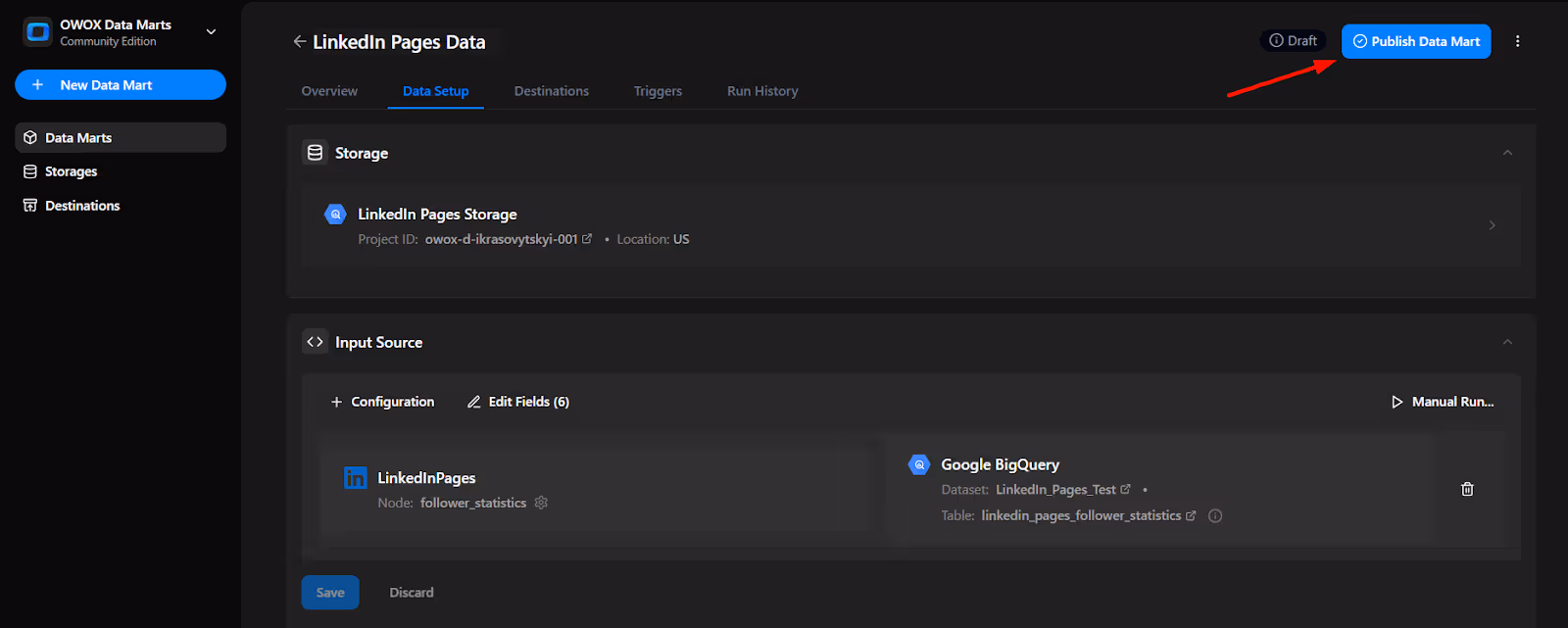1568x628 pixels.
Task: Click the LinkedIn logo icon
Action: click(356, 478)
